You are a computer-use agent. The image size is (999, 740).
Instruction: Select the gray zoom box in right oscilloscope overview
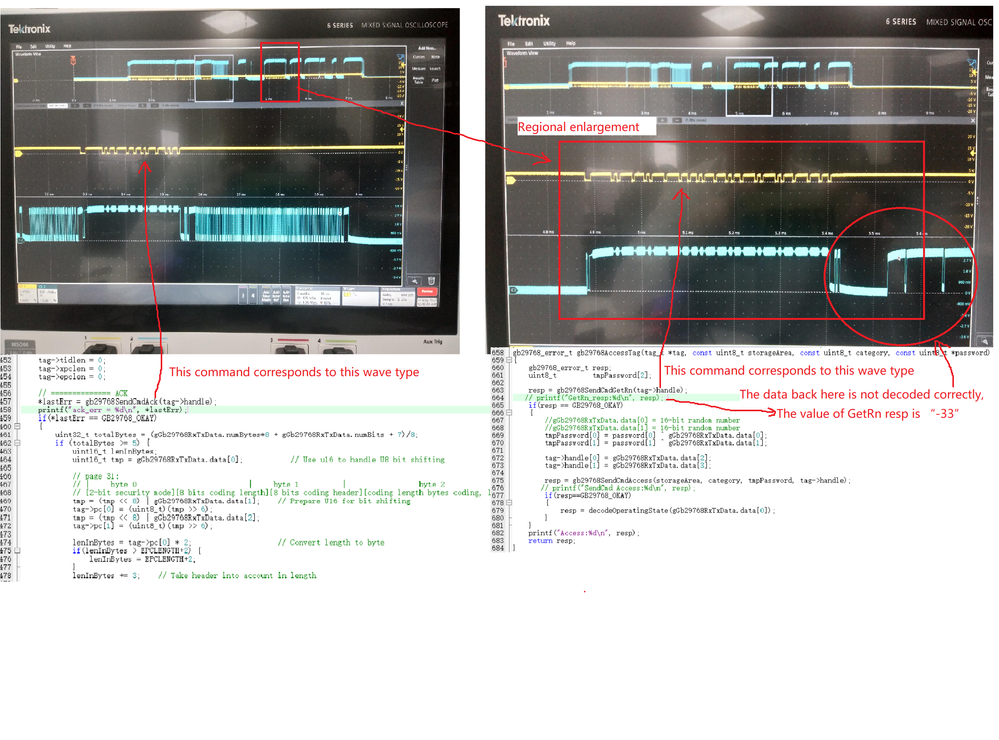(749, 86)
